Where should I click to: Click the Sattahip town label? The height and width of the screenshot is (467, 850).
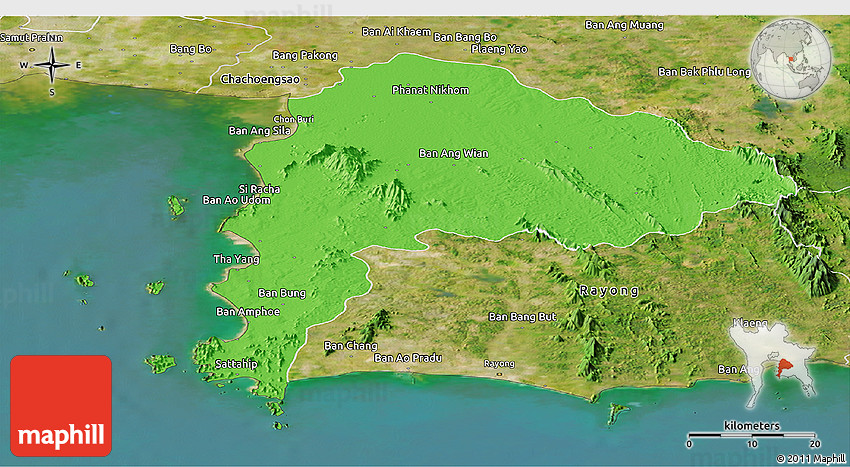coord(235,364)
